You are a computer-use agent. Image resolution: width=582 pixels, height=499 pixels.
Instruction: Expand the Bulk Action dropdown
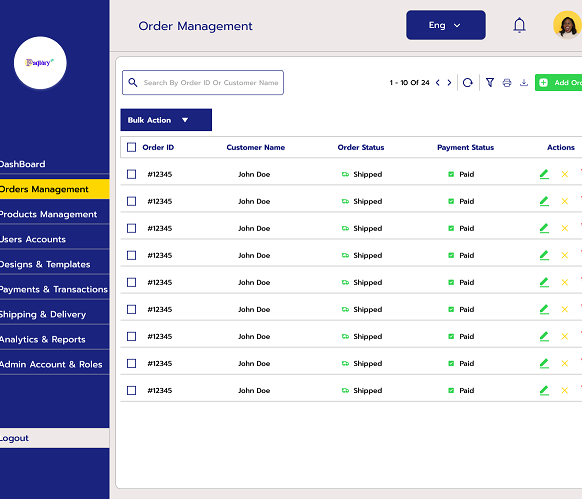coord(166,120)
